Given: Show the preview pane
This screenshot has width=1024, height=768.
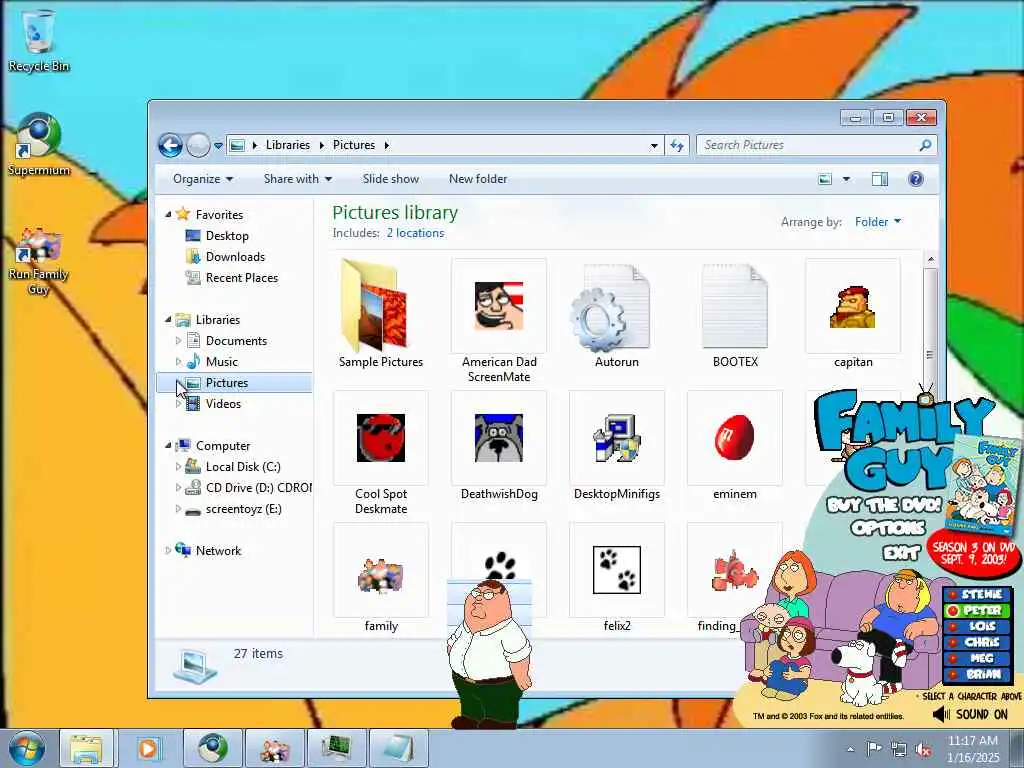Looking at the screenshot, I should click(x=880, y=179).
